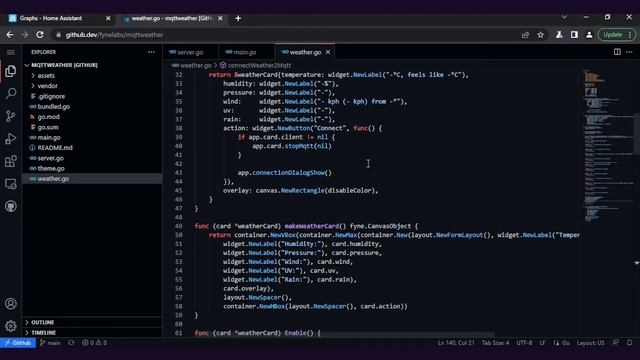Open server.go in the file tree
The width and height of the screenshot is (640, 360).
coord(92,158)
